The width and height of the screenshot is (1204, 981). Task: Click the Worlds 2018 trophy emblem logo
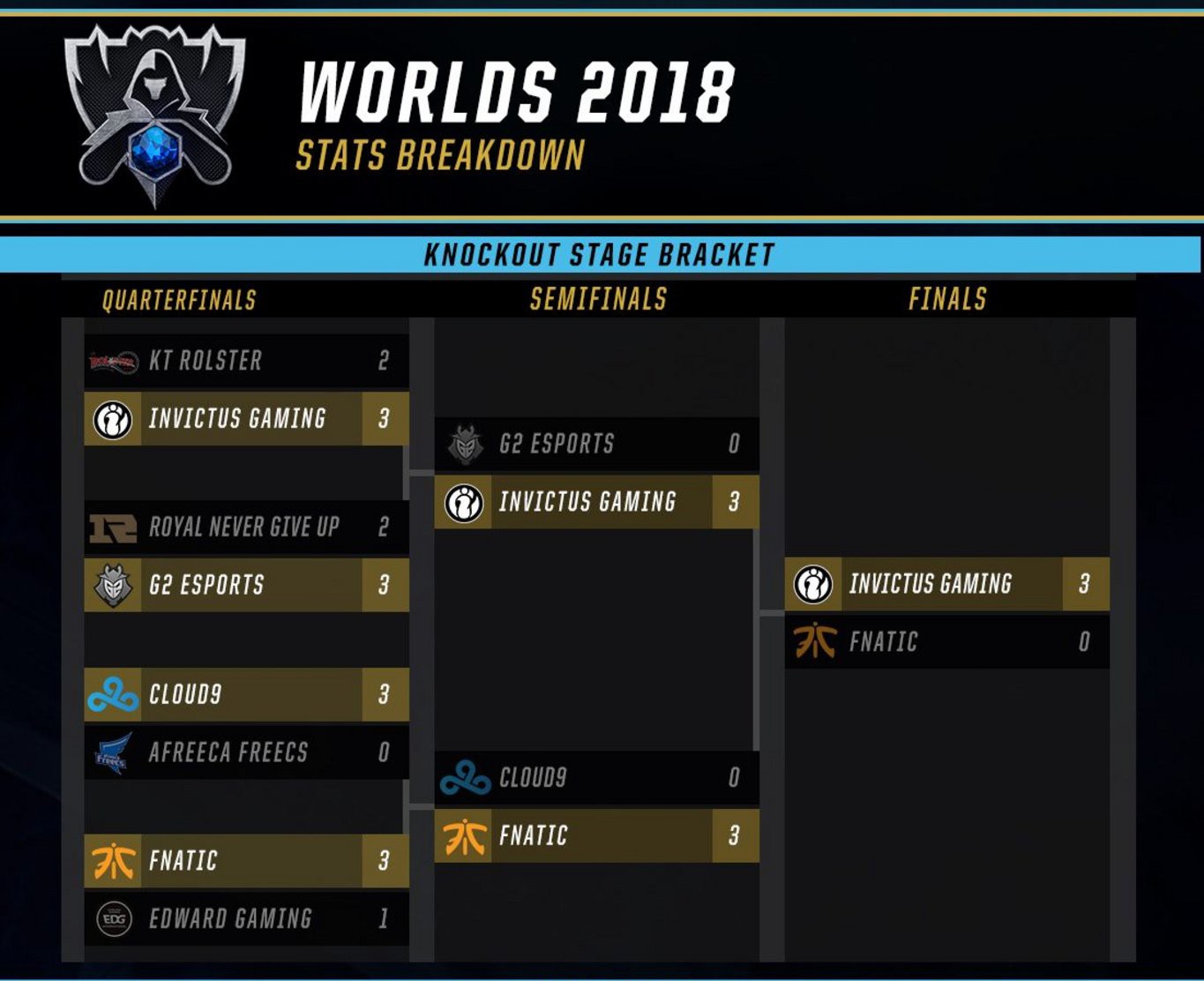[155, 115]
